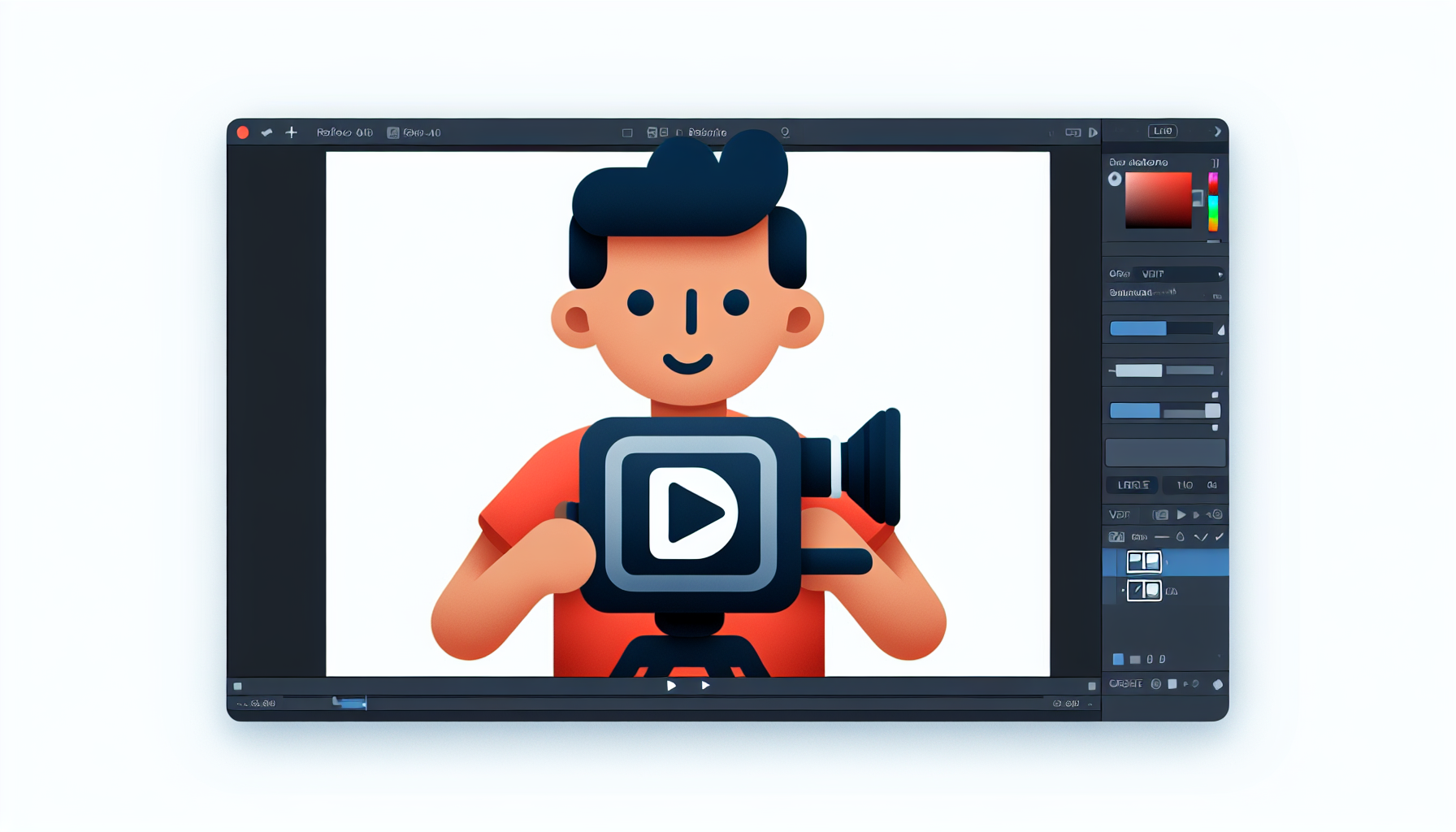Screen dimensions: 1456x832
Task: Click the first label in the top toolbar
Action: tap(344, 132)
